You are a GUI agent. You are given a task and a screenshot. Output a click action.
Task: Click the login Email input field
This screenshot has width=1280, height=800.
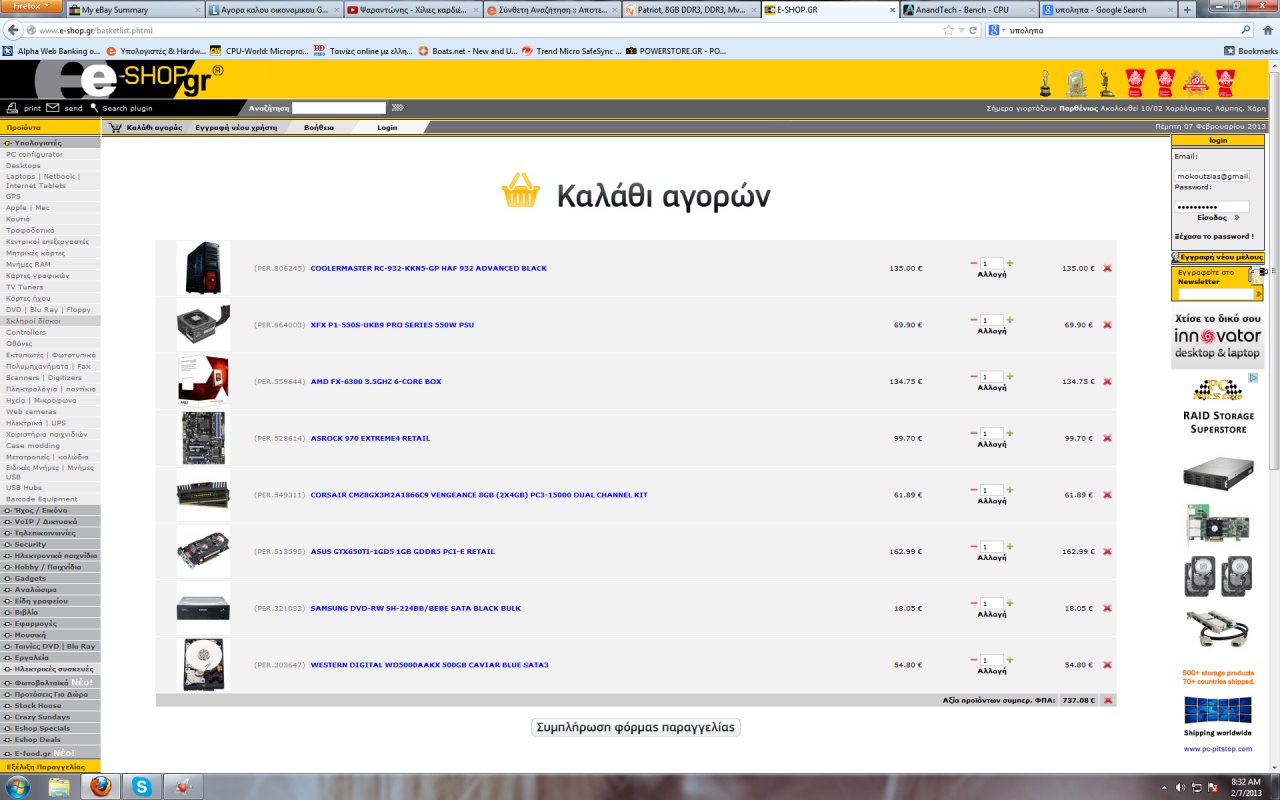click(x=1212, y=176)
